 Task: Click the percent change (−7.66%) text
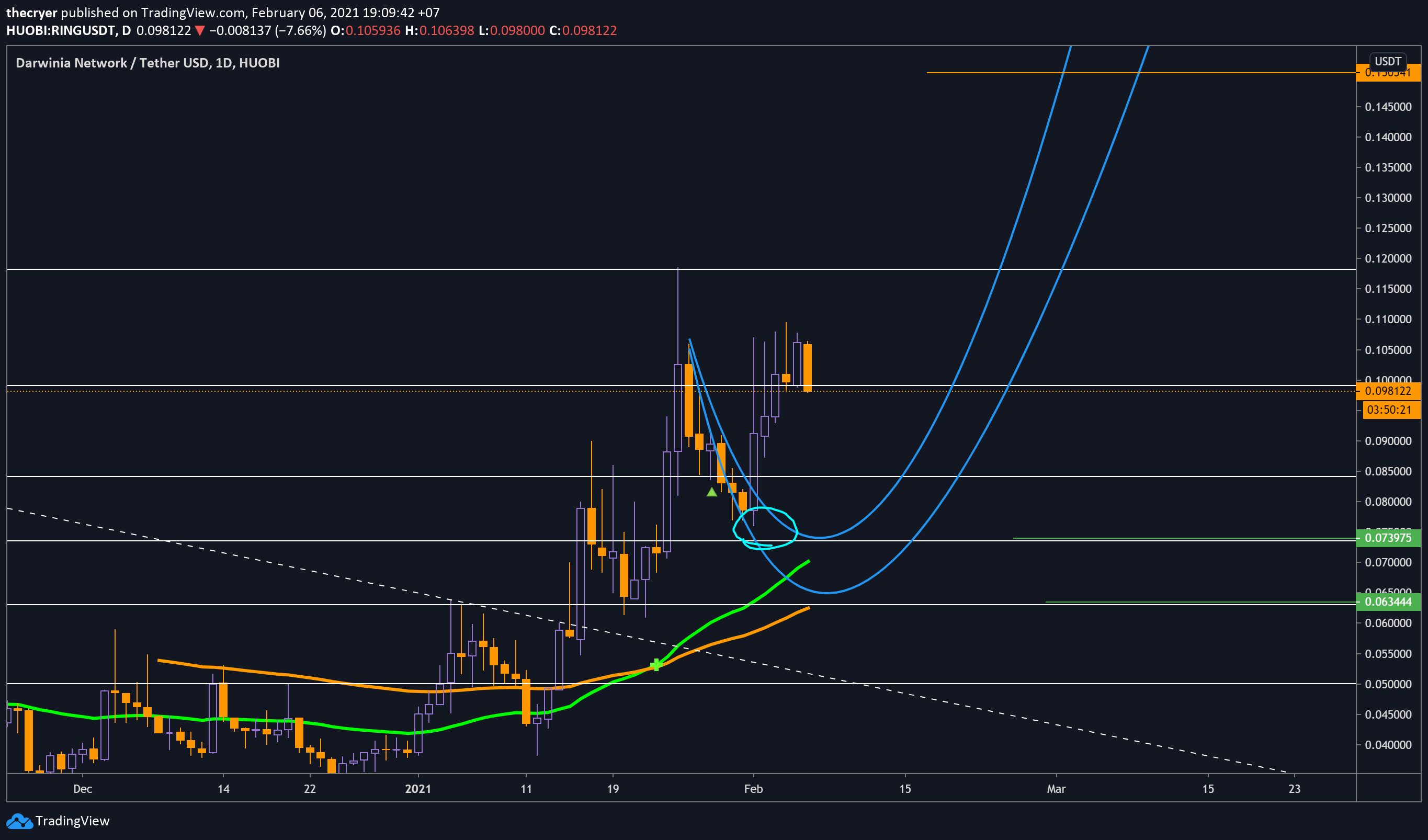[x=300, y=31]
